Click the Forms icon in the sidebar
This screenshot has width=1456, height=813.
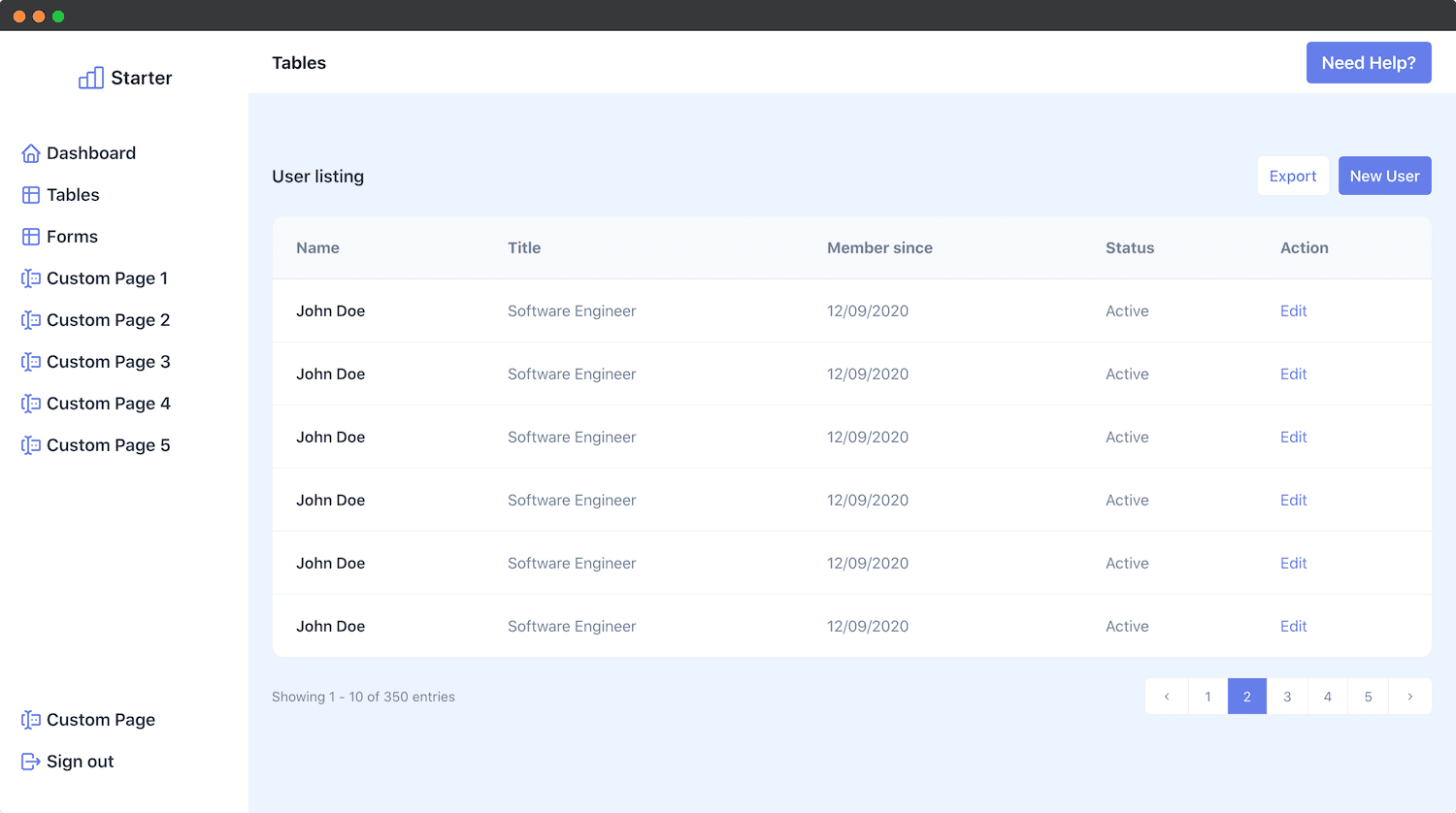[30, 236]
